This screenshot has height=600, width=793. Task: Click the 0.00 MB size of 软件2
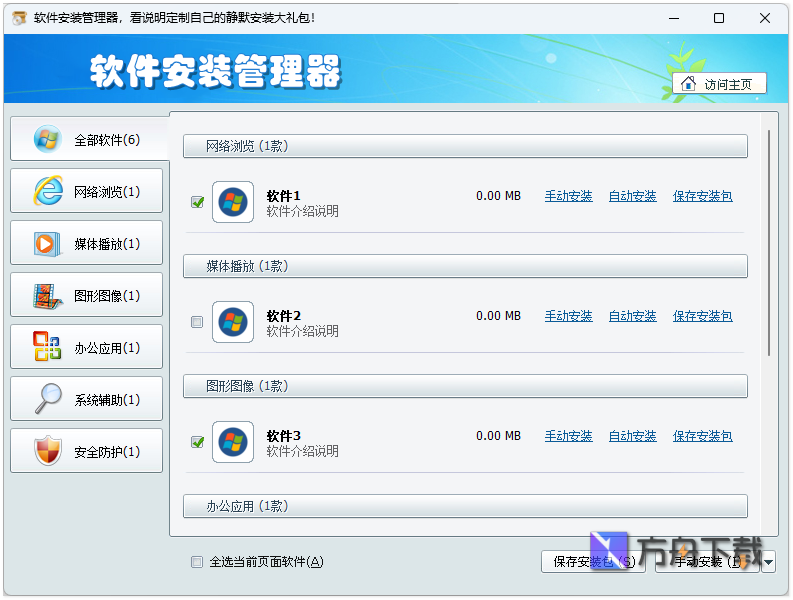point(498,316)
